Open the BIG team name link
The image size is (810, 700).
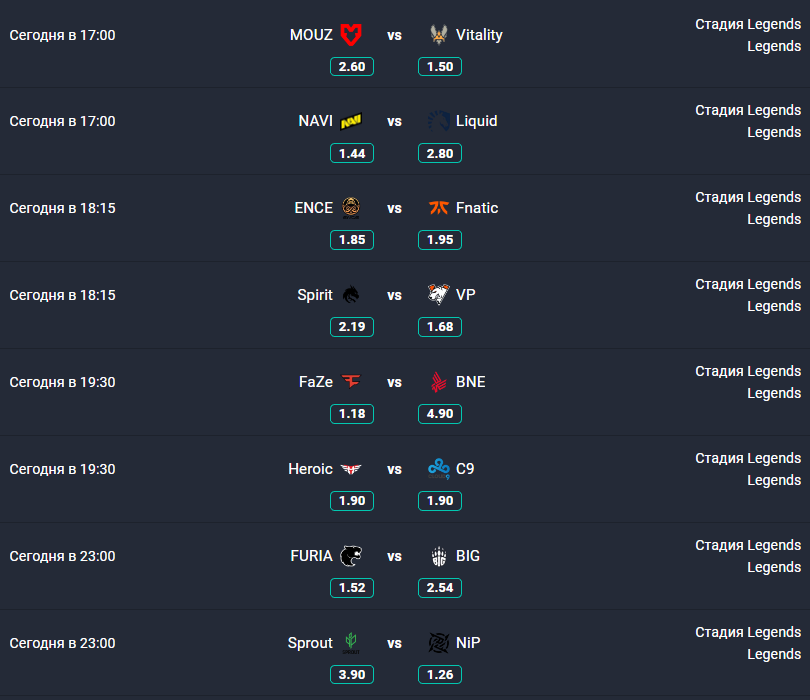(468, 556)
